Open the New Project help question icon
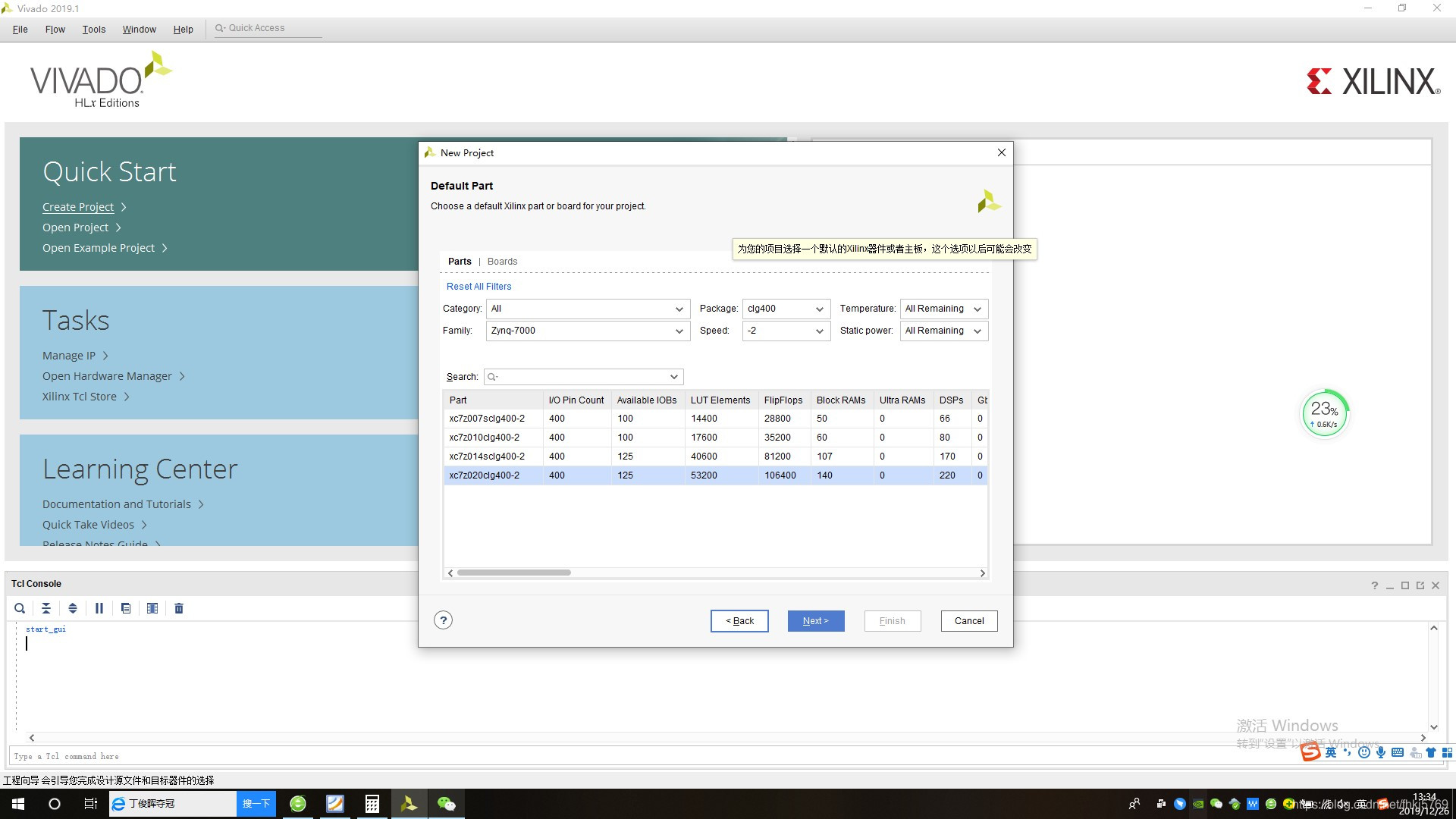The width and height of the screenshot is (1456, 819). click(x=443, y=620)
